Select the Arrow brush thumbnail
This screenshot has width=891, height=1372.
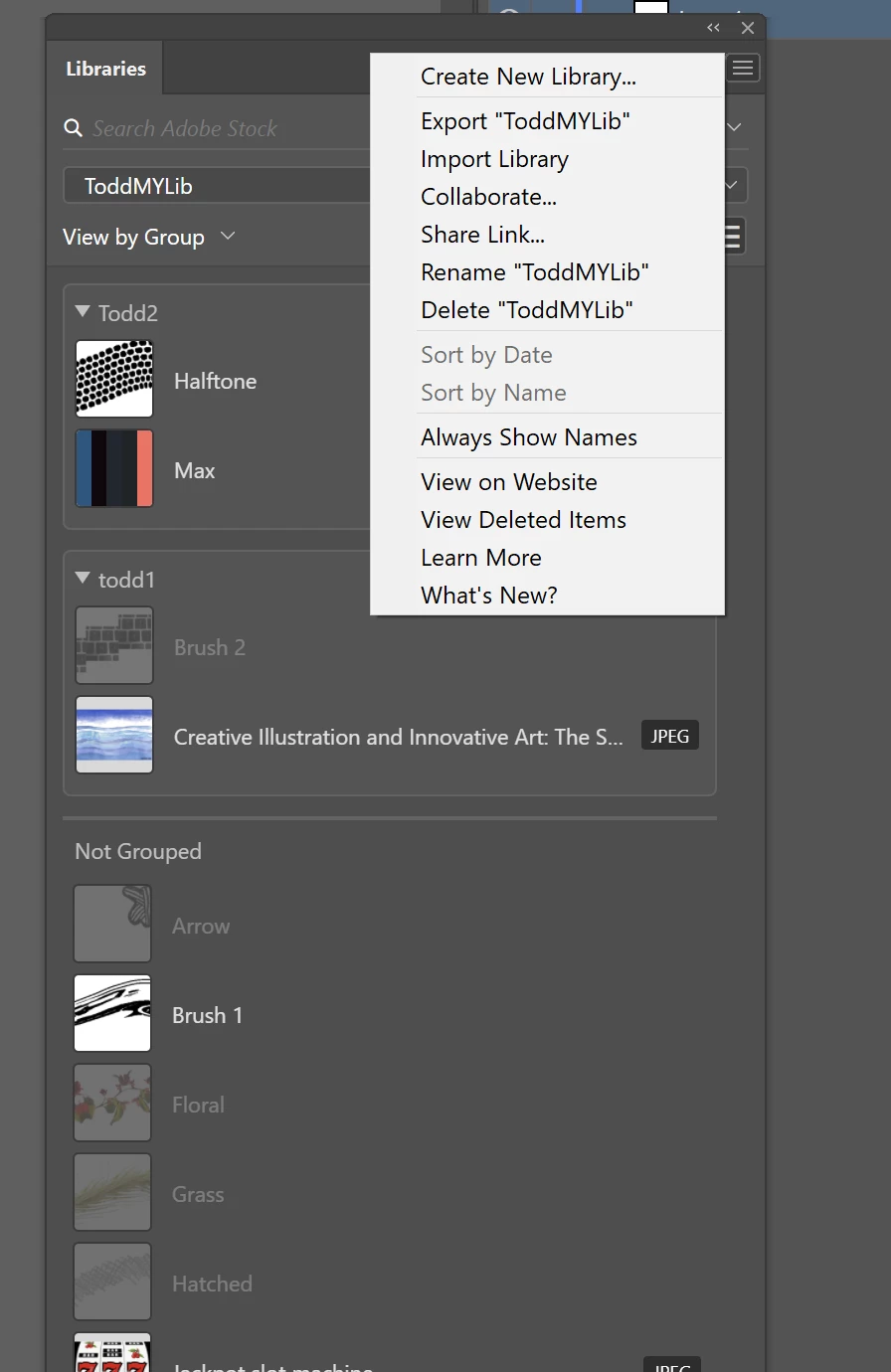pyautogui.click(x=112, y=924)
